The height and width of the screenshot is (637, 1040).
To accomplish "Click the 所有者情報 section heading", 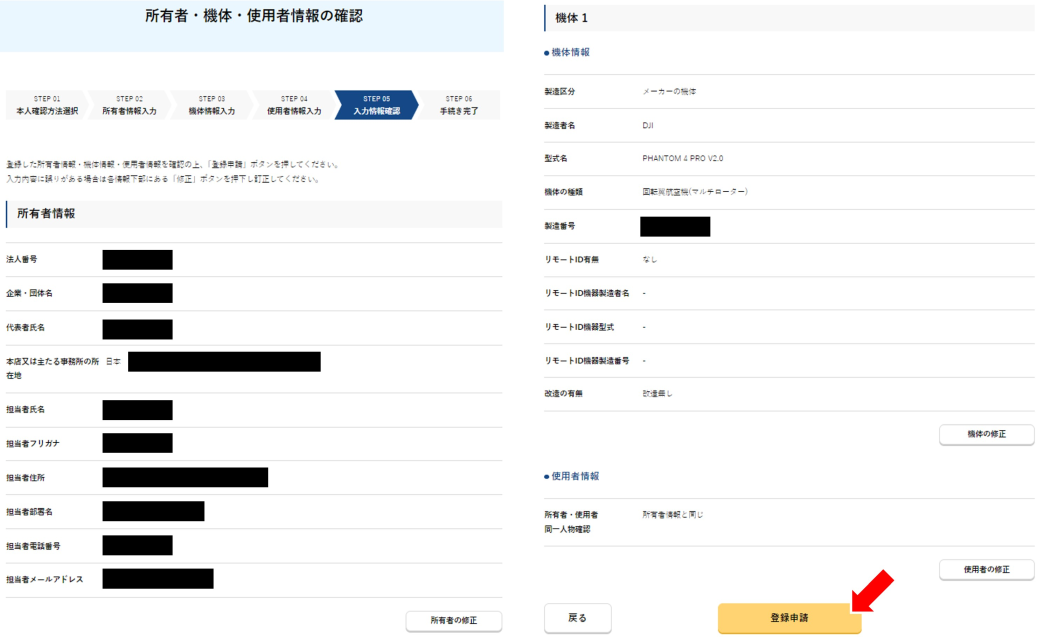I will (x=46, y=214).
